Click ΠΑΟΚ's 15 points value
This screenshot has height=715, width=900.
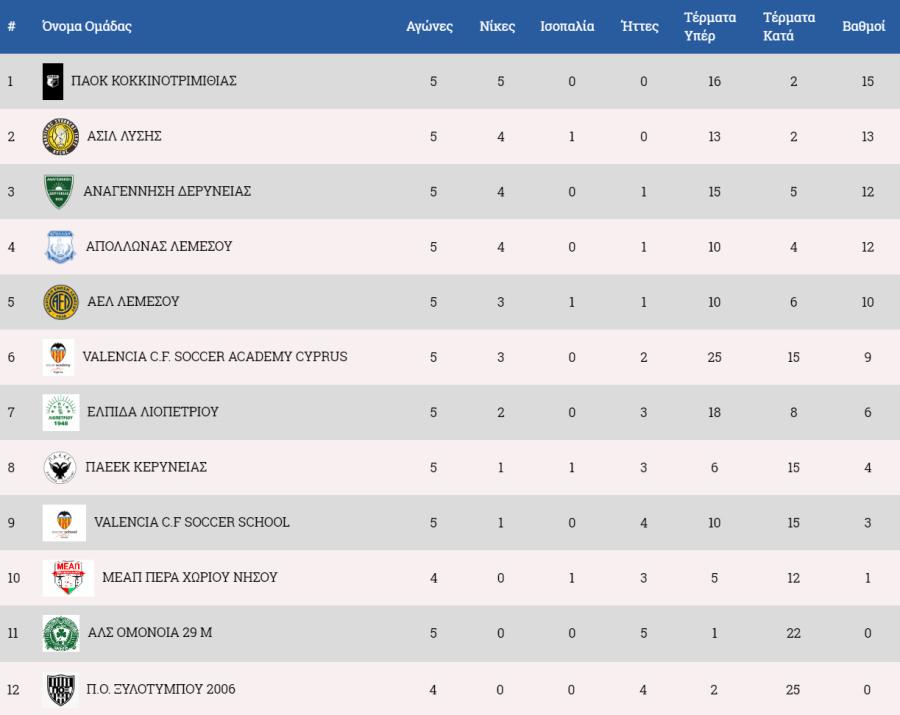[x=867, y=81]
